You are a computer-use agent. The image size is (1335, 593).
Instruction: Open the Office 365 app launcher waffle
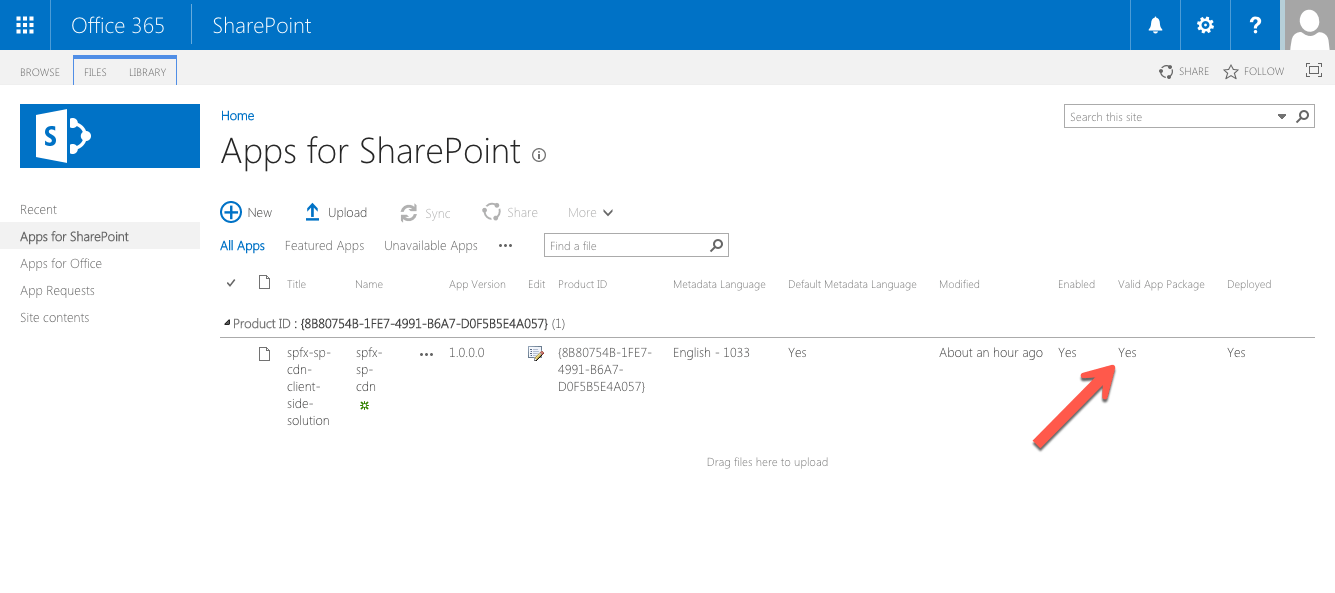tap(25, 25)
